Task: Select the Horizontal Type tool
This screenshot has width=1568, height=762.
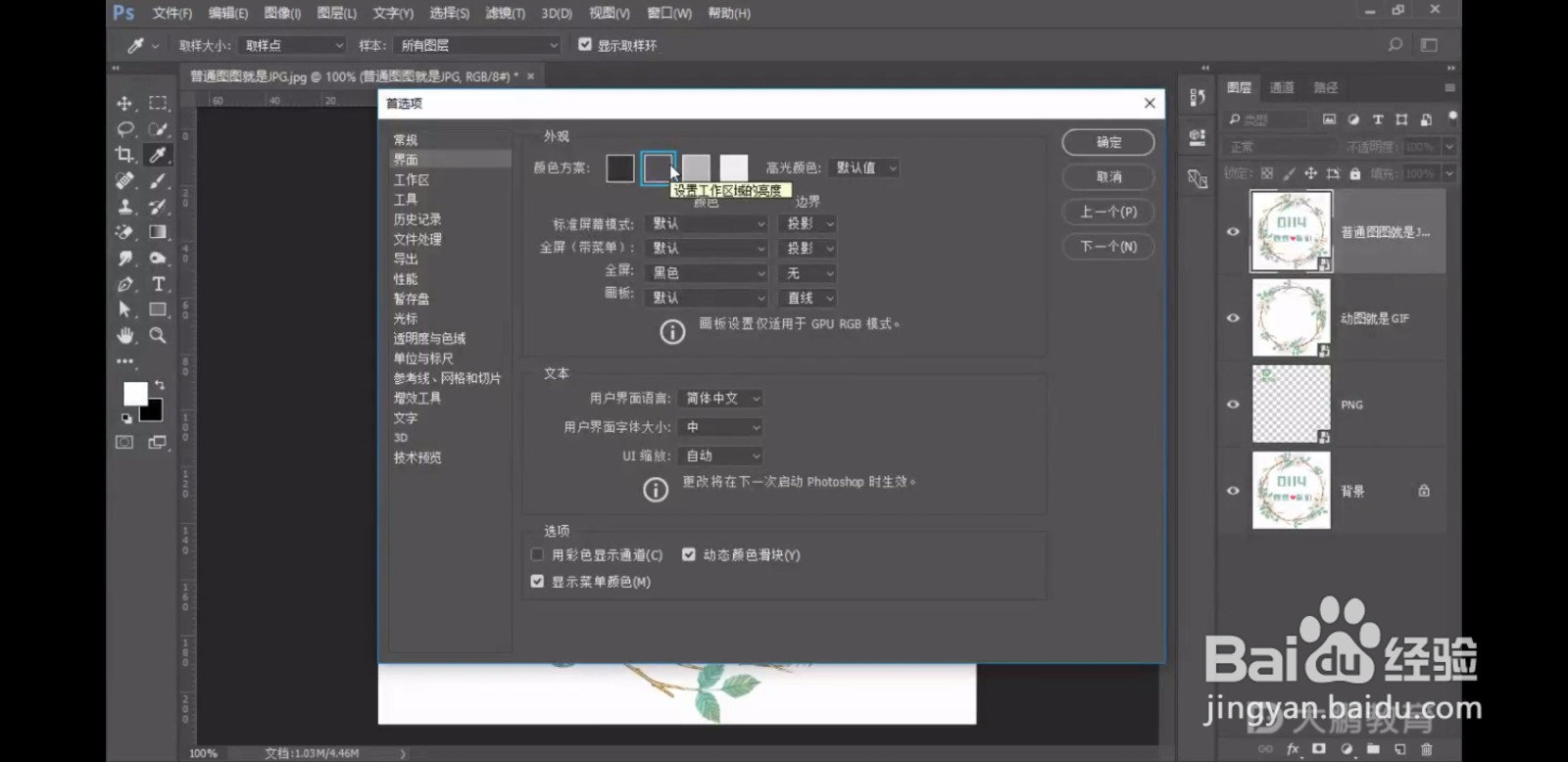Action: [157, 284]
